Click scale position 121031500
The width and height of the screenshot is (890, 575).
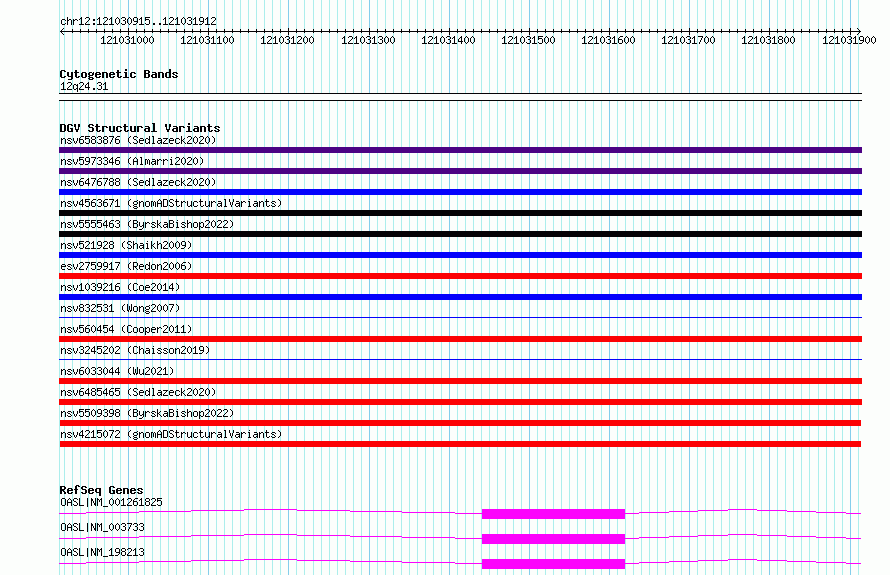point(528,40)
